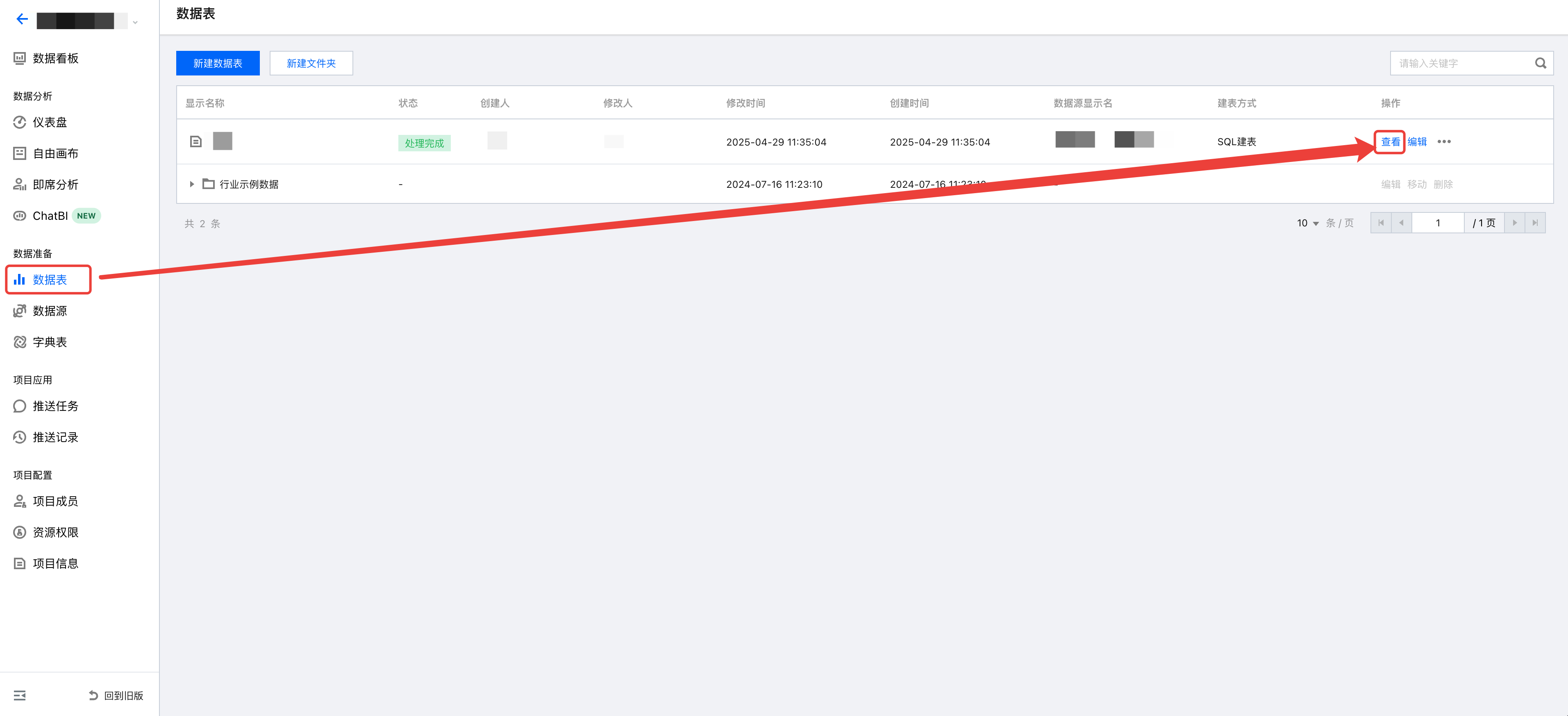This screenshot has height=716, width=1568.
Task: Open ChatBI in the sidebar
Action: point(50,216)
